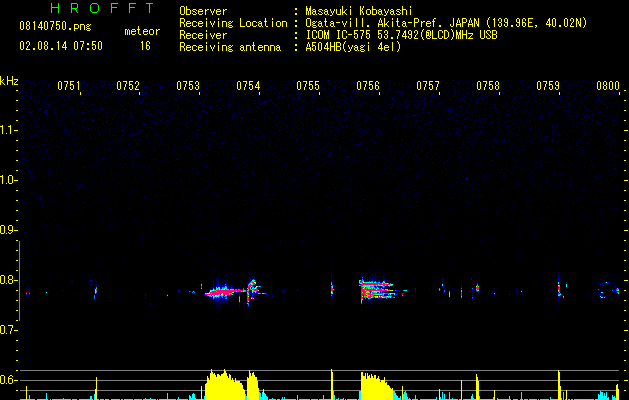Click the 0759 time marker
Screen dimensions: 629x400
548,86
